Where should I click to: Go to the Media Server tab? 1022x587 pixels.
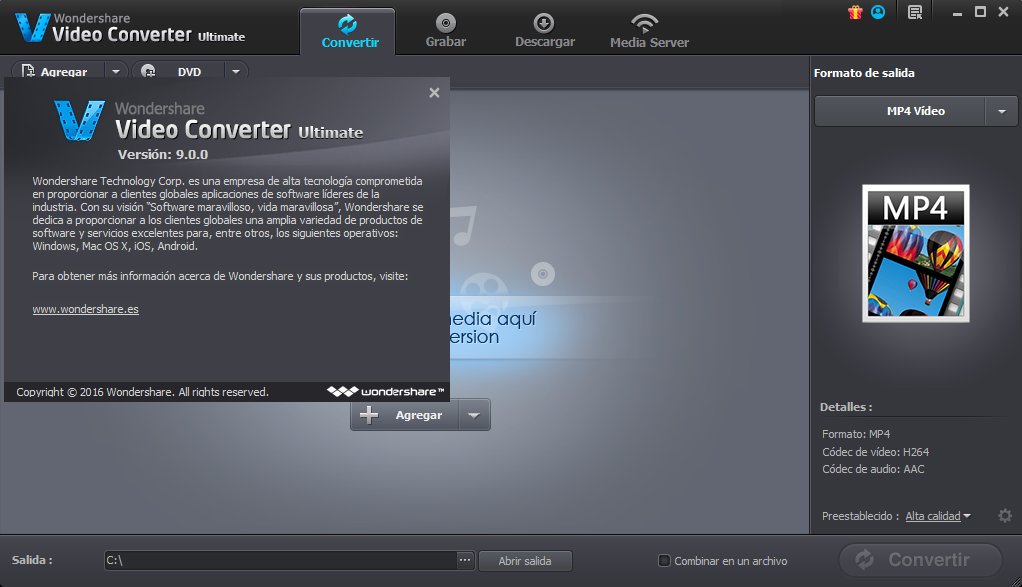click(x=649, y=32)
